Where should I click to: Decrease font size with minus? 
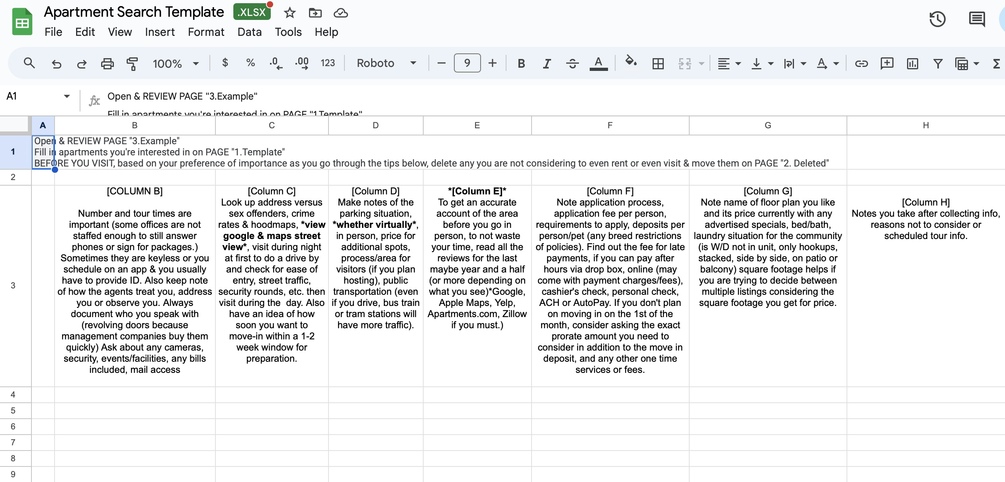[441, 63]
